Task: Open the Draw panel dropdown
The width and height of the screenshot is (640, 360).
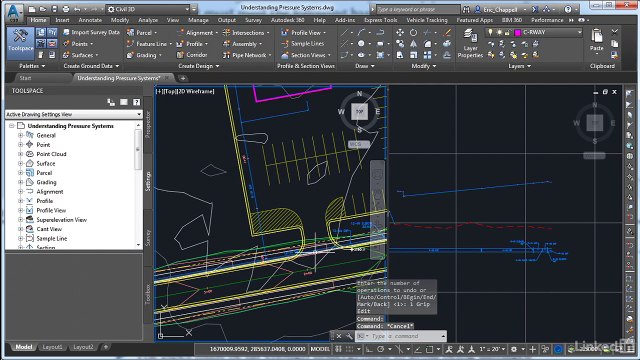Action: [364, 66]
